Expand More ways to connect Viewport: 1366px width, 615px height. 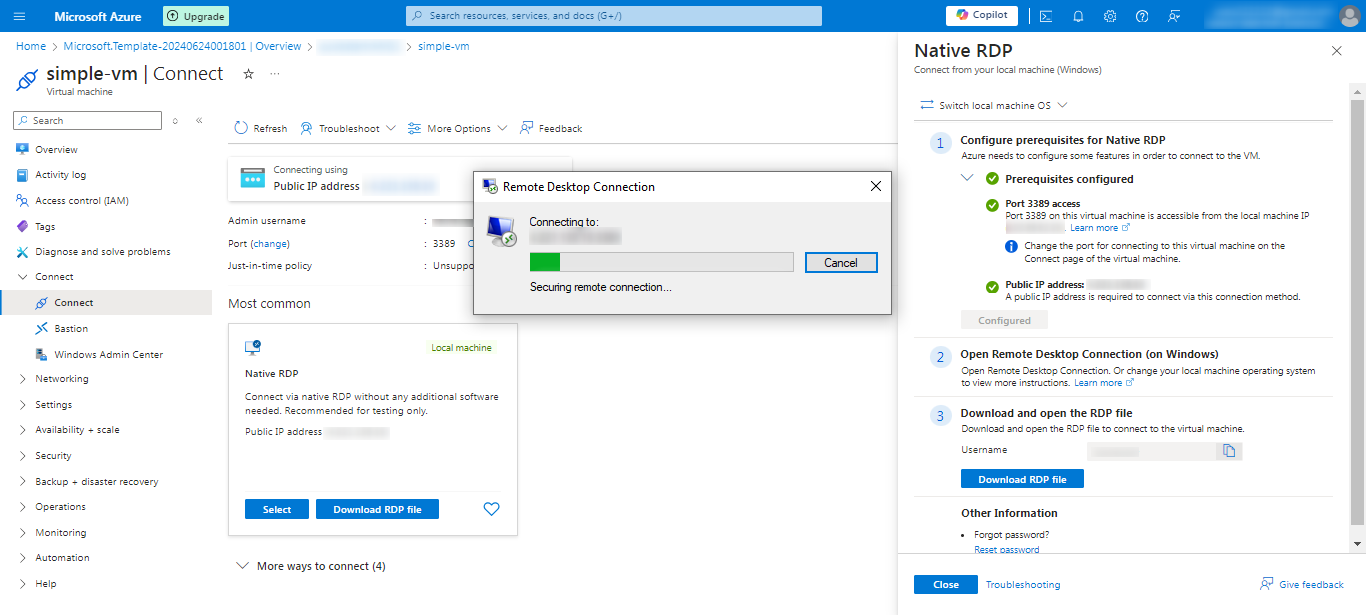(311, 566)
